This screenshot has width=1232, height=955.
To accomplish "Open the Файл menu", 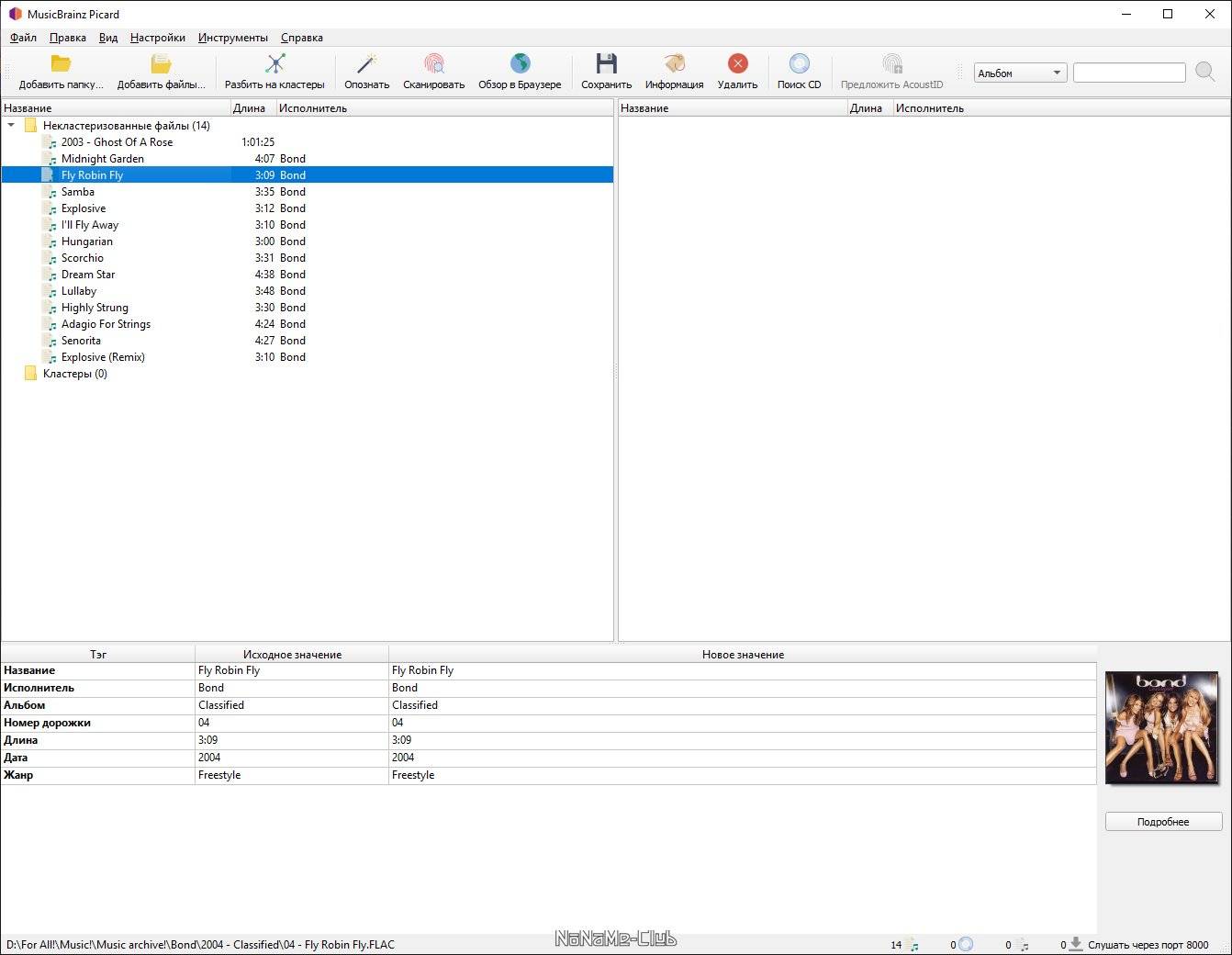I will coord(23,38).
